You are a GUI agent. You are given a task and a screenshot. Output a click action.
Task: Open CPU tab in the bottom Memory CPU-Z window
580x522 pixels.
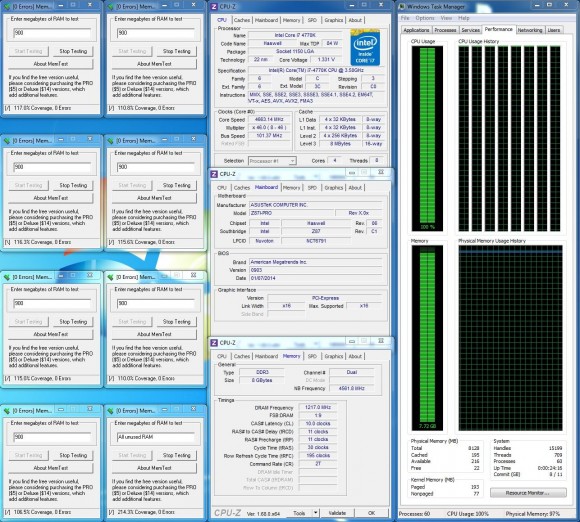pyautogui.click(x=222, y=356)
